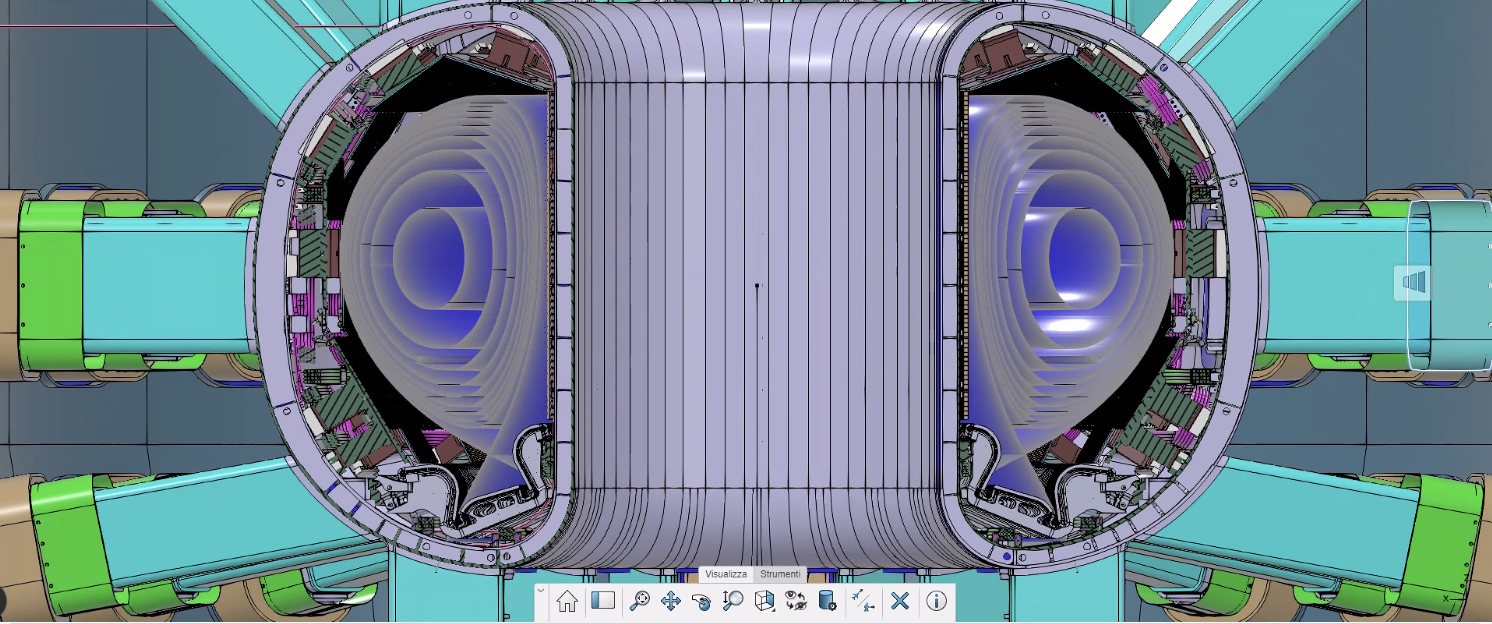Click the Home view icon

(x=567, y=601)
